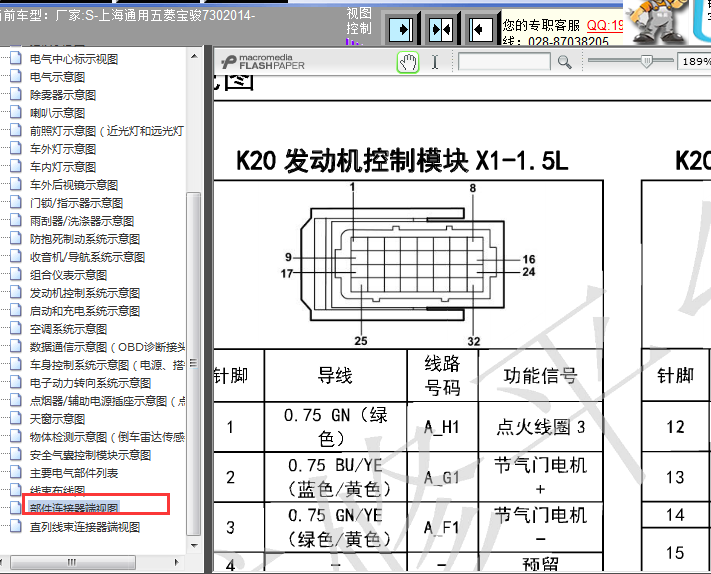Screen dimensions: 711x574
Task: Click the Macromedia FlashPaper logo
Action: click(x=263, y=62)
